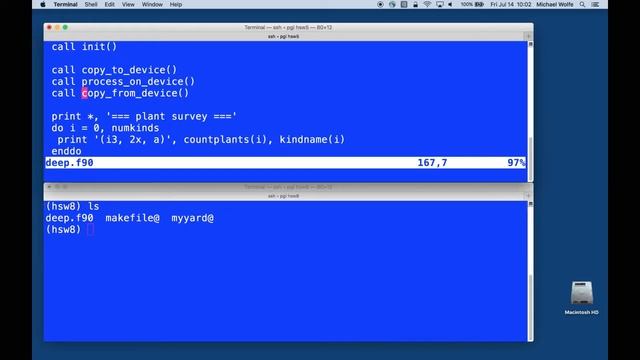Image resolution: width=640 pixels, height=360 pixels.
Task: Click the battery 100% indicator
Action: pos(472,4)
